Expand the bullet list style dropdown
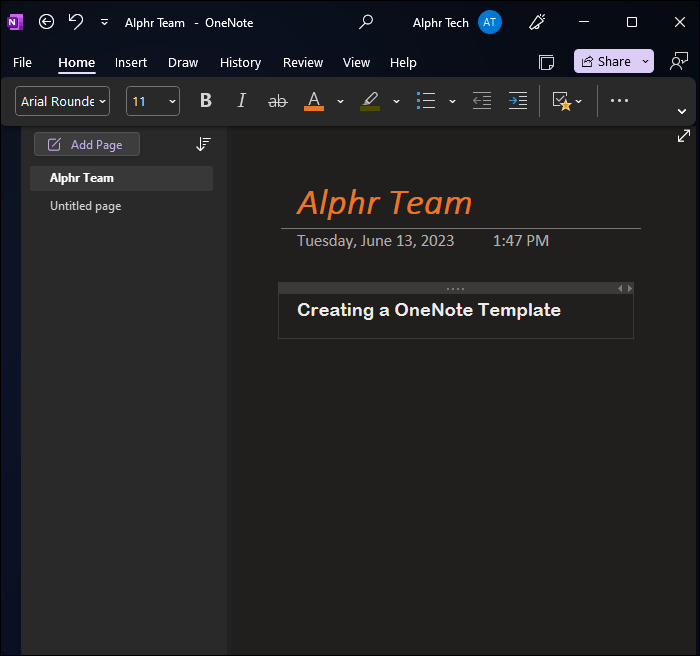The image size is (700, 656). coord(452,101)
